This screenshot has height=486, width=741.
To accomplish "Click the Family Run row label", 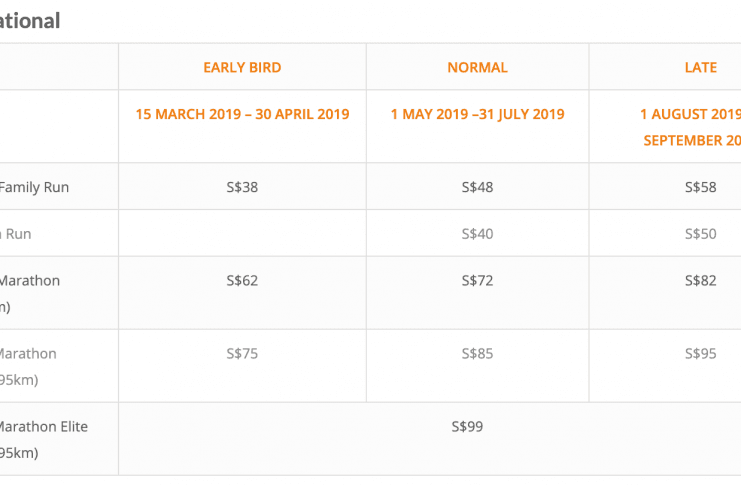I will (34, 187).
